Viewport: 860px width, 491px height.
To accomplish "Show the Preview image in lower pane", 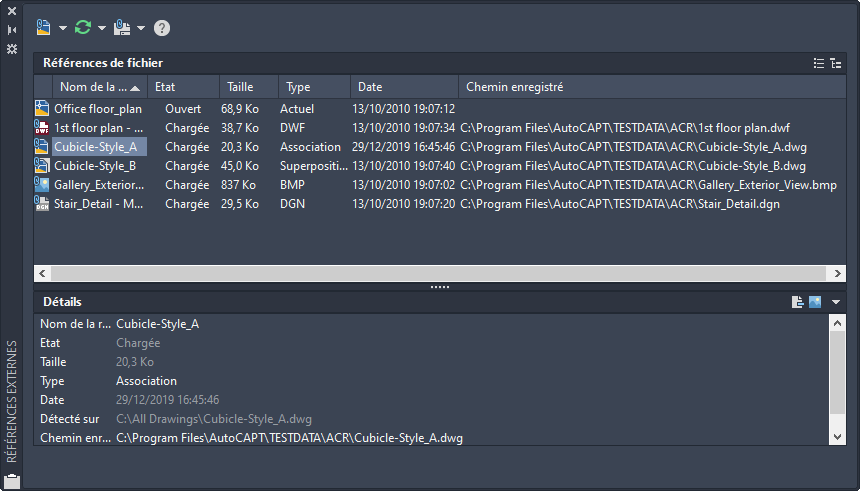I will click(x=815, y=301).
